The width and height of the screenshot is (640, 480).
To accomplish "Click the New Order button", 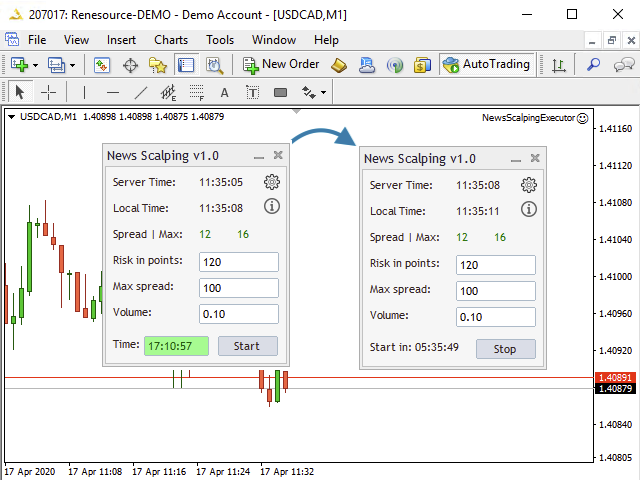I will pos(281,64).
